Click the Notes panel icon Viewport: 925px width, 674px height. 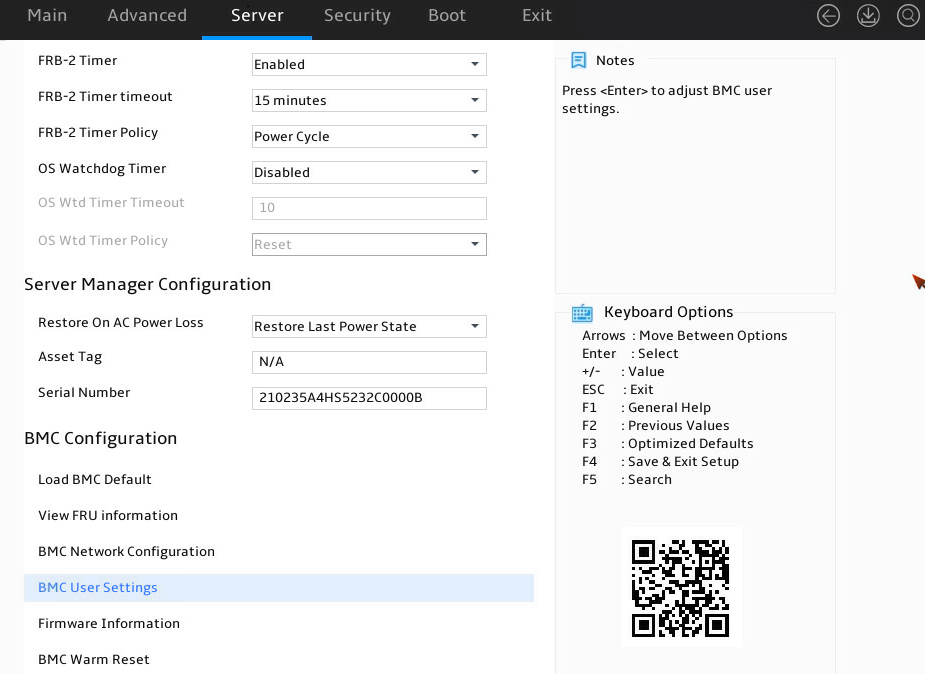[579, 60]
